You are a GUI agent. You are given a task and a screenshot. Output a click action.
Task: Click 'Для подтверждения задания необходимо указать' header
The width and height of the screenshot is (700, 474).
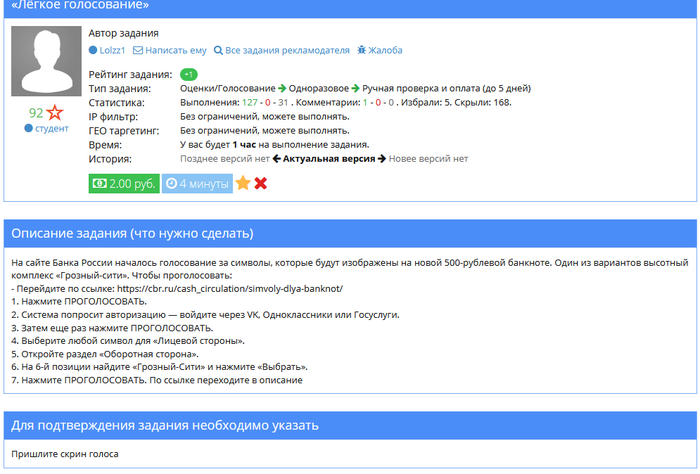pos(350,425)
